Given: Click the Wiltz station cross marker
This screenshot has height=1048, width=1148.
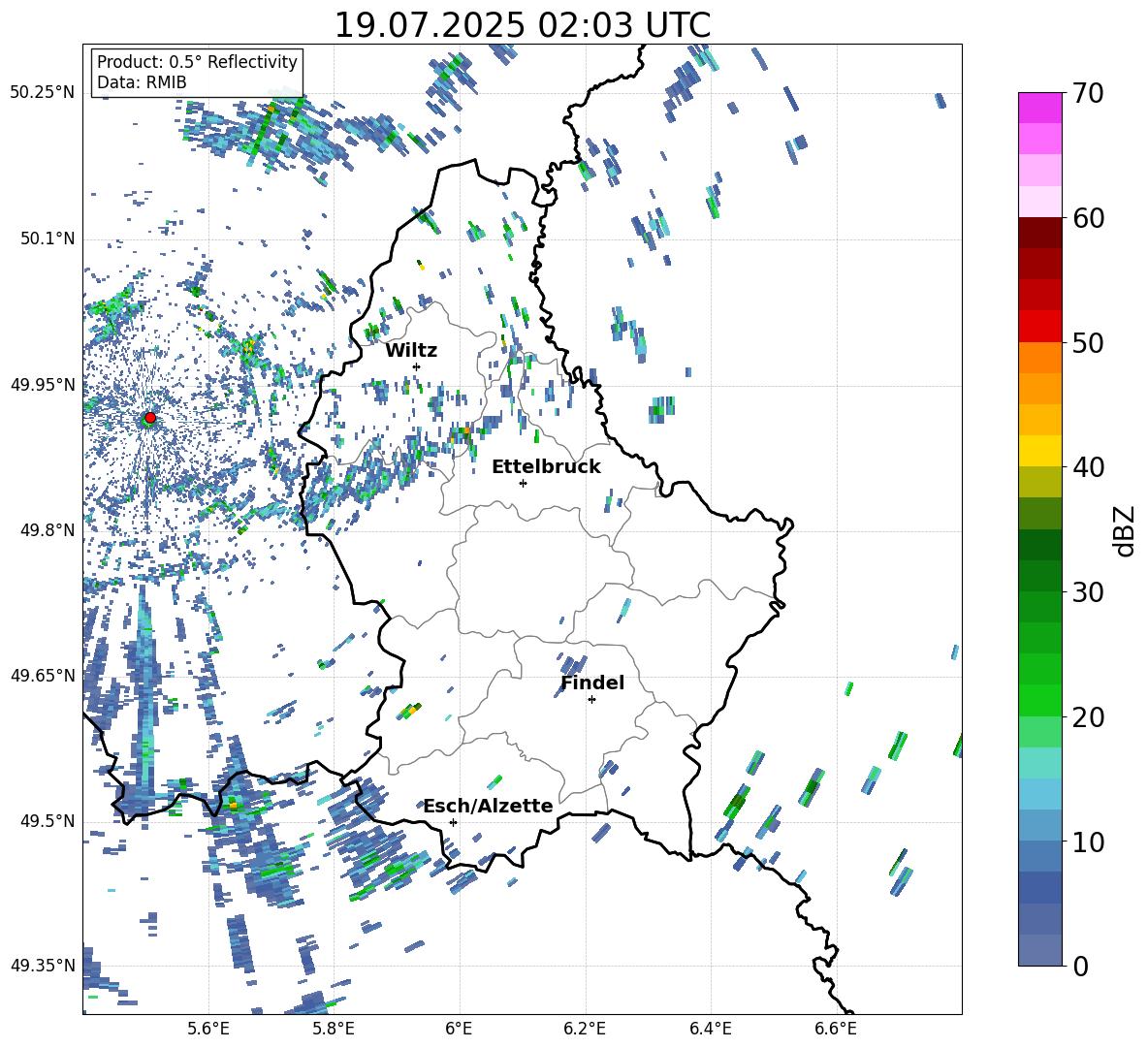Looking at the screenshot, I should (x=417, y=366).
